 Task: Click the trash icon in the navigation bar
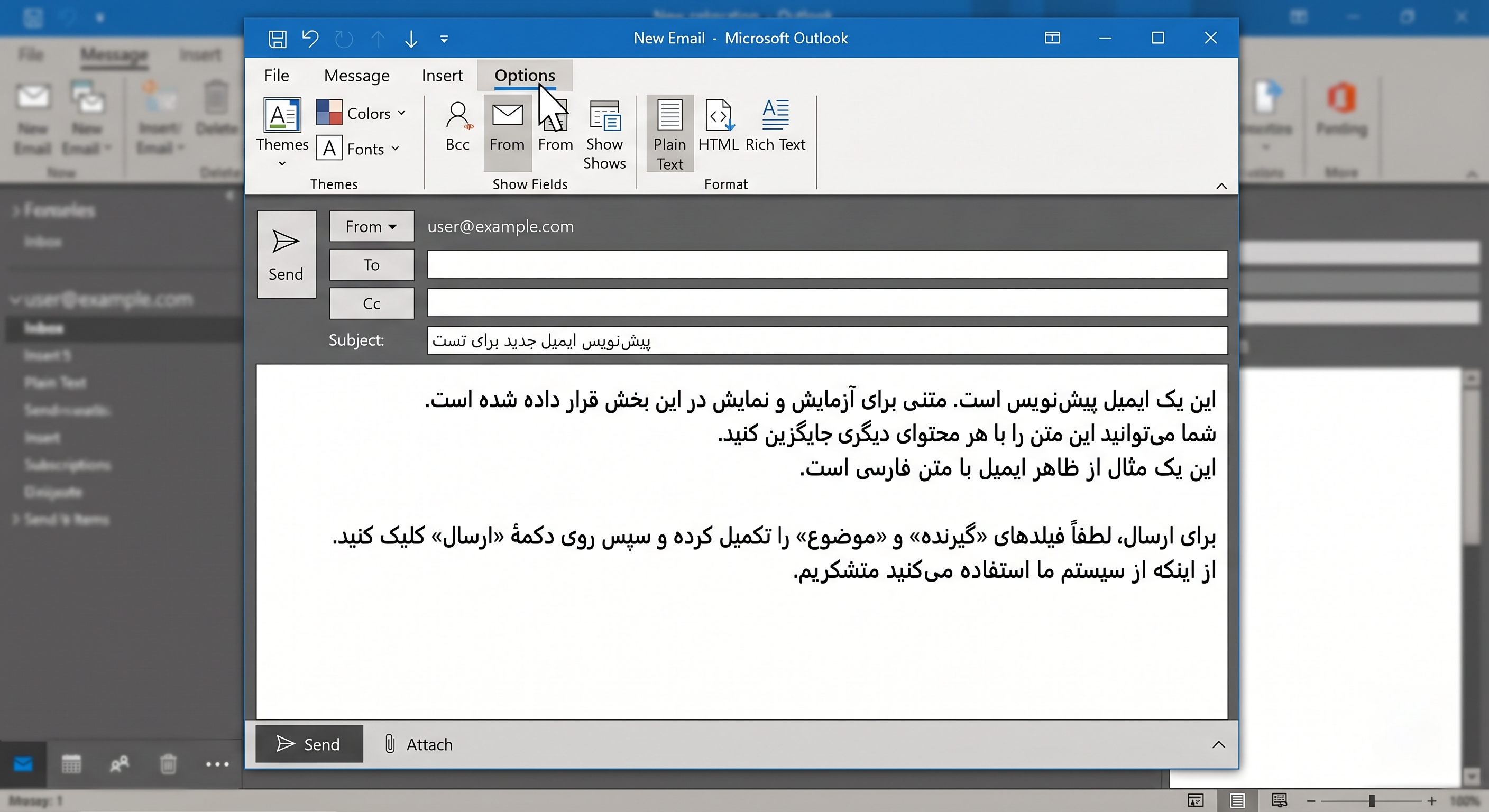[168, 764]
